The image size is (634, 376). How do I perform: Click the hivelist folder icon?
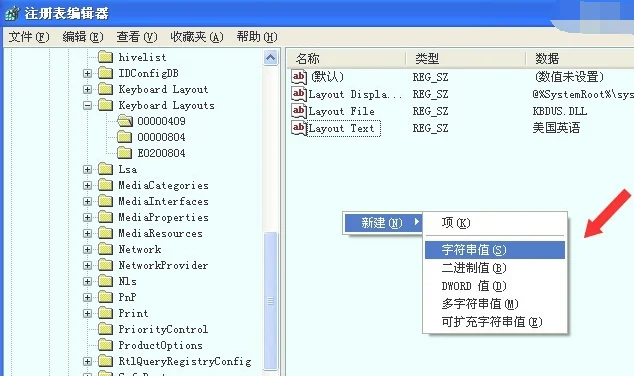[x=106, y=57]
